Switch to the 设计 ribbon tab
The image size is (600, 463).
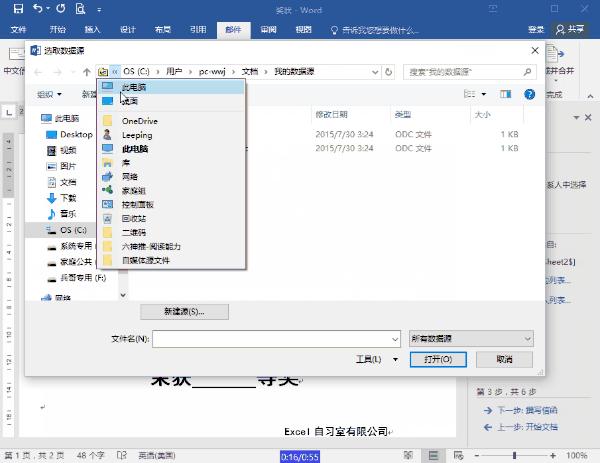[128, 29]
